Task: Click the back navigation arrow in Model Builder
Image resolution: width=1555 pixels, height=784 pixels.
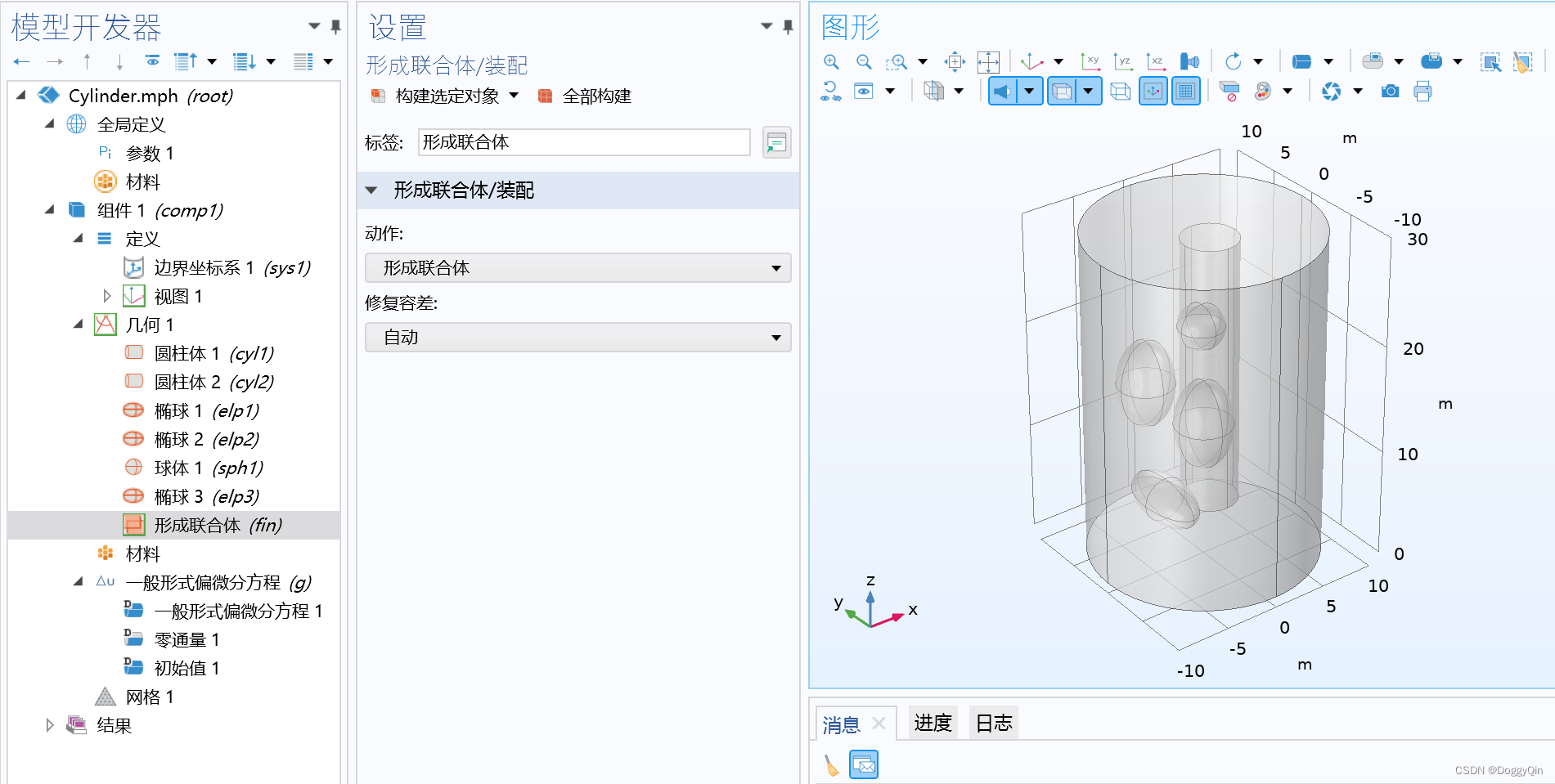Action: 21,61
